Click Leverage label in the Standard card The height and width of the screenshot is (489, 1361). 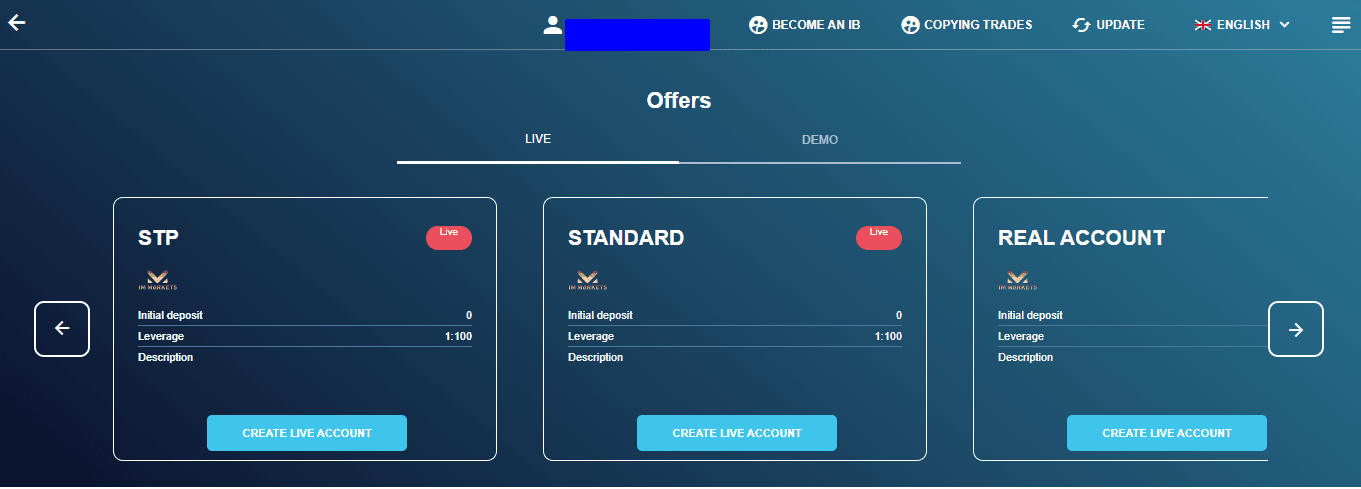tap(591, 336)
